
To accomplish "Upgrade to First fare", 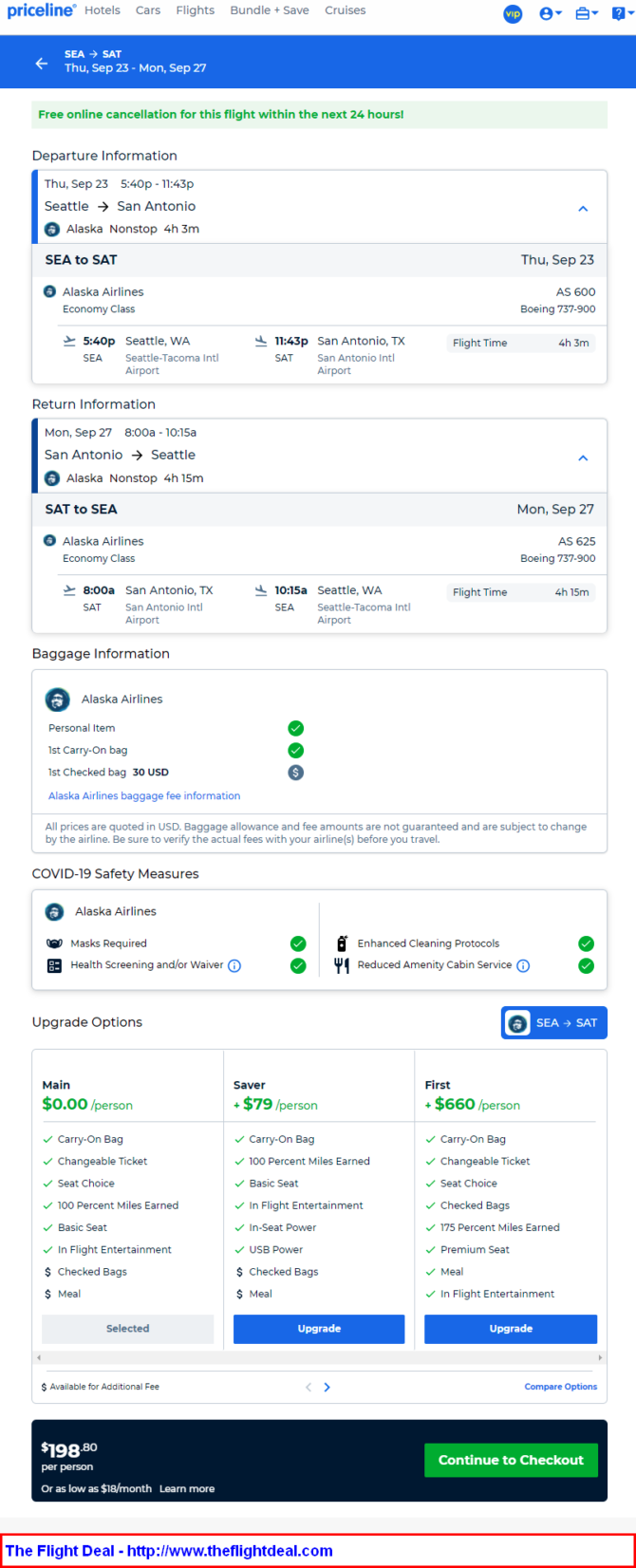I will tap(511, 1329).
